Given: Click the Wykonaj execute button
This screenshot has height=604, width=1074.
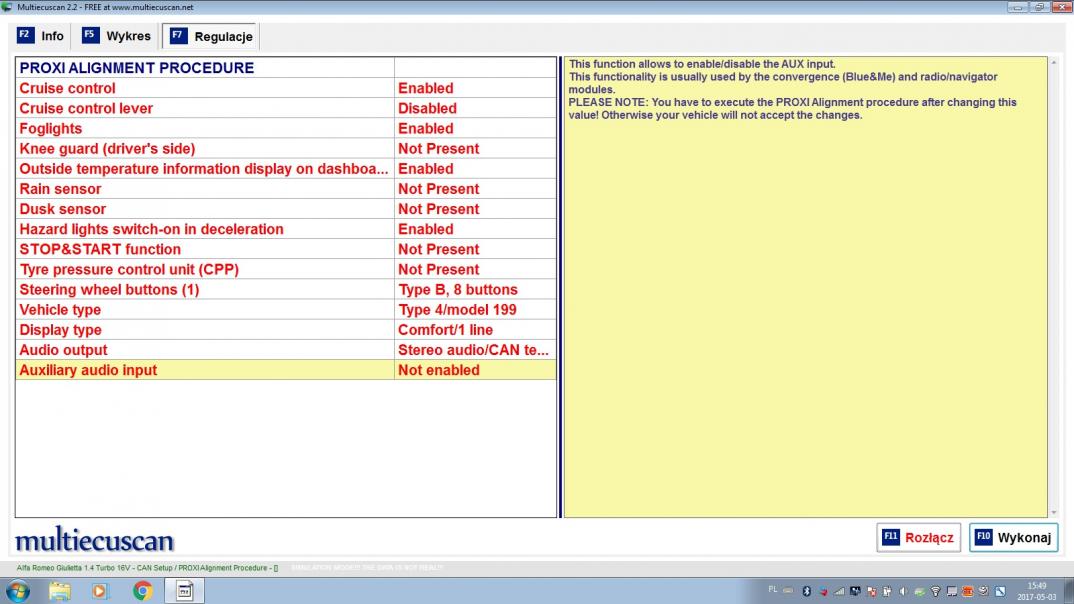Looking at the screenshot, I should 1014,538.
